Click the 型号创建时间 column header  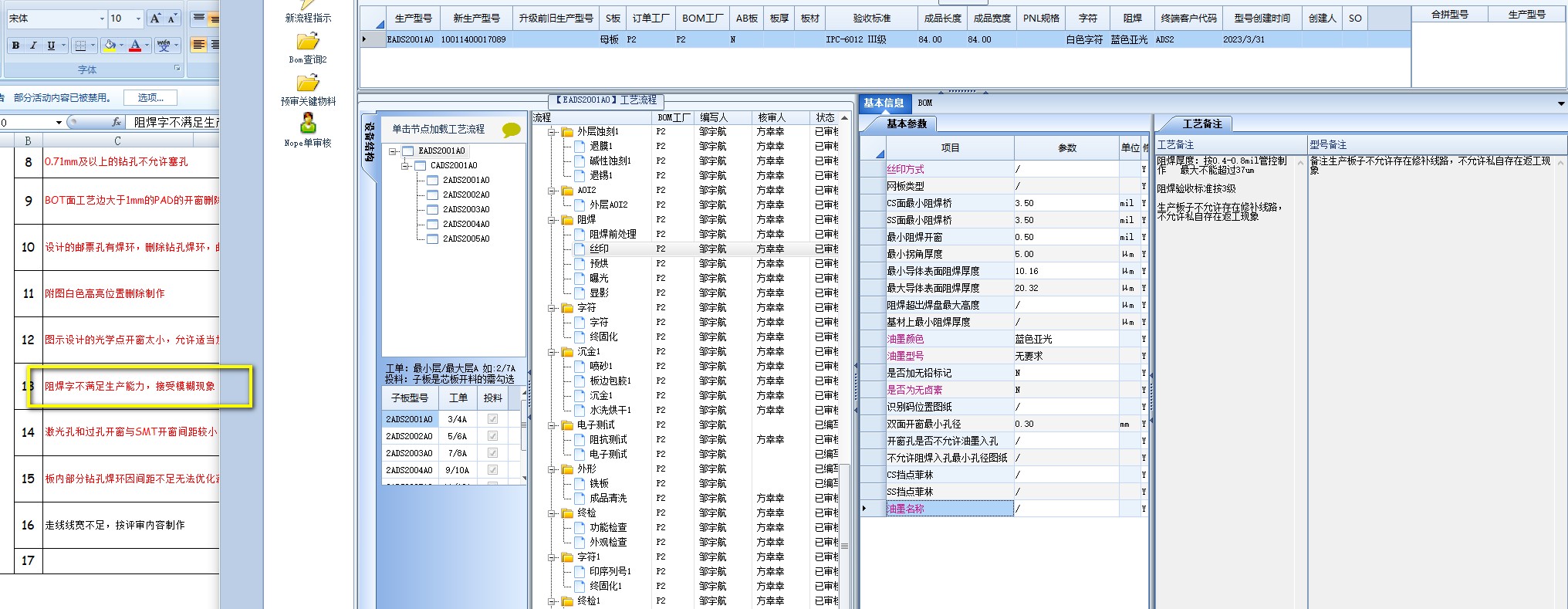pyautogui.click(x=1262, y=18)
